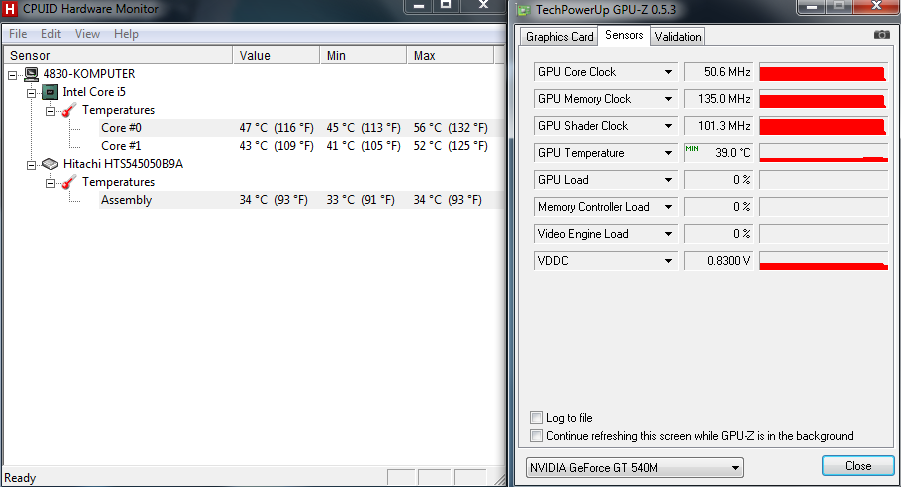901x487 pixels.
Task: Open the View menu
Action: (87, 34)
